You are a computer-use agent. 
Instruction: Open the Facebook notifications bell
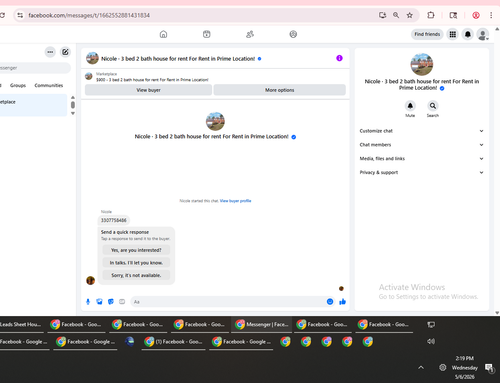[x=468, y=34]
